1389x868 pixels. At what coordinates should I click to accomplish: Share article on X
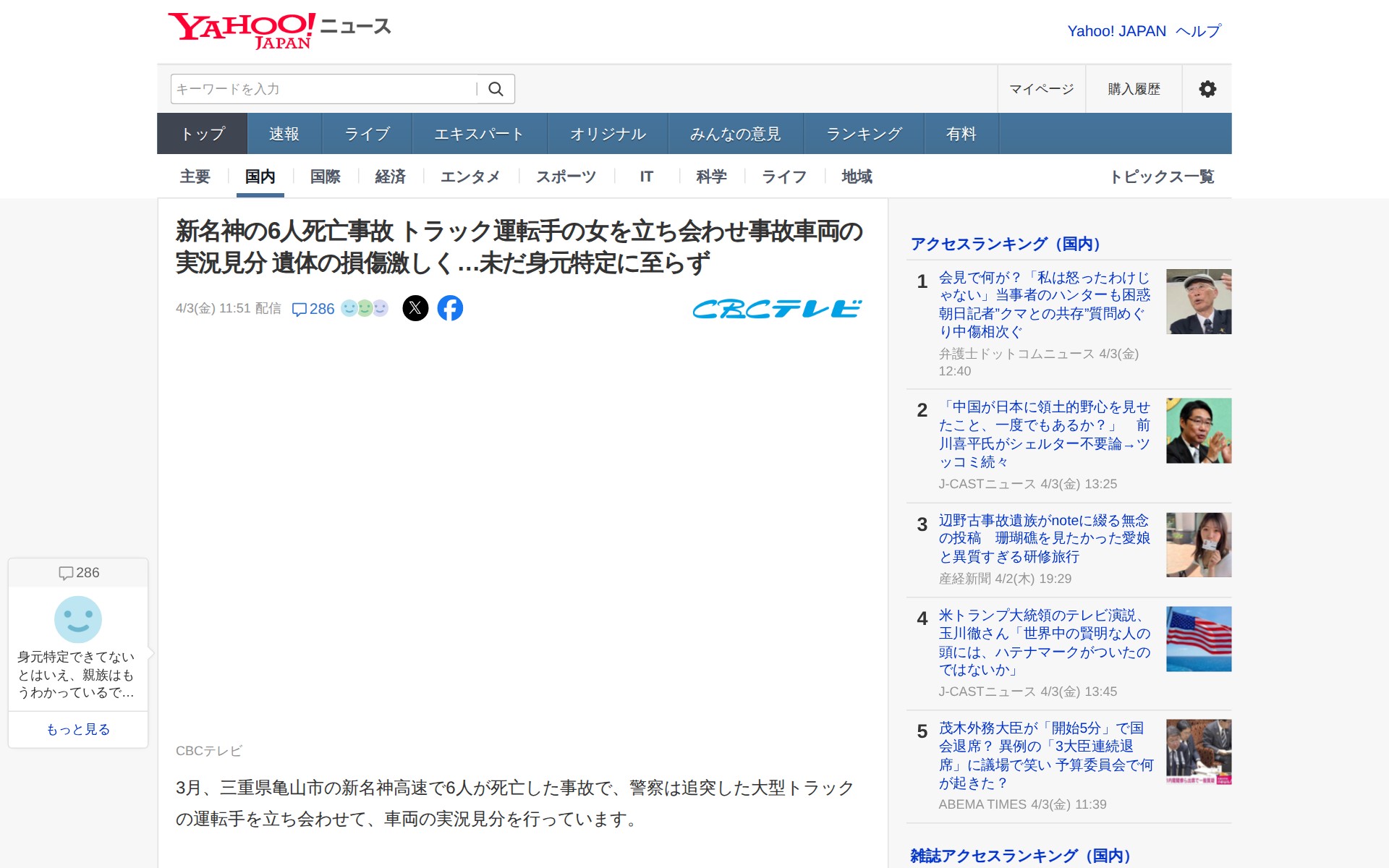click(x=415, y=308)
